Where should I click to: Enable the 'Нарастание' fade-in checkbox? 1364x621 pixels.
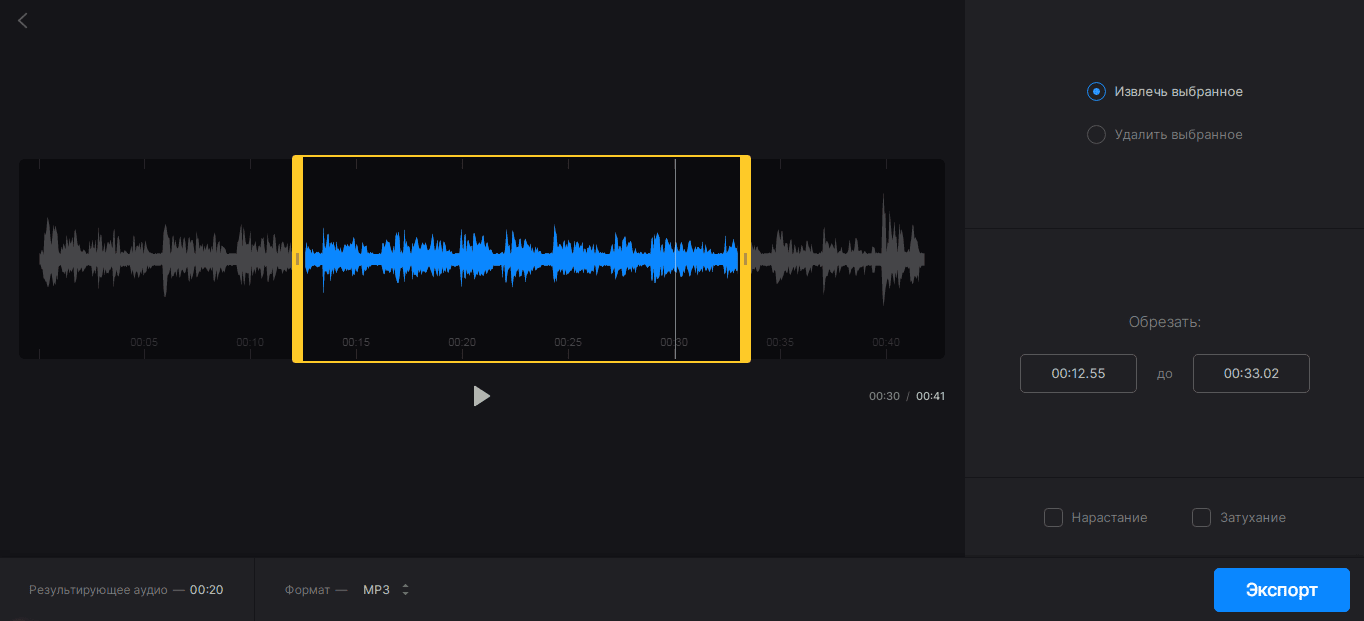coord(1053,518)
